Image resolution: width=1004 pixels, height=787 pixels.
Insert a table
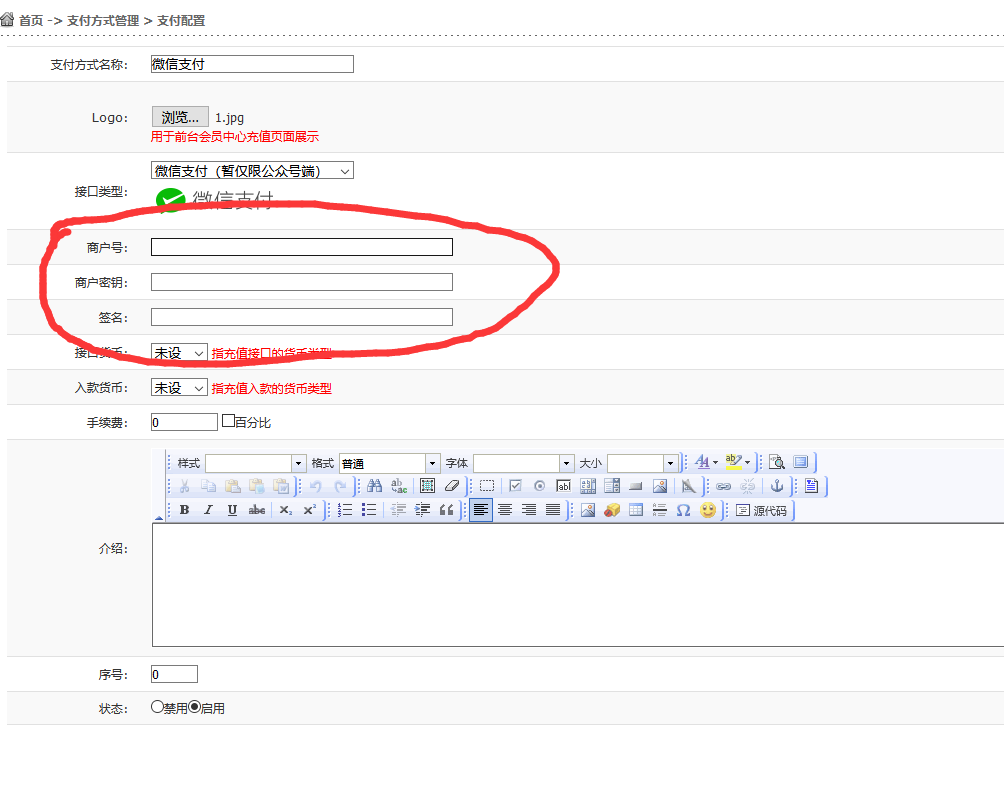tap(636, 510)
